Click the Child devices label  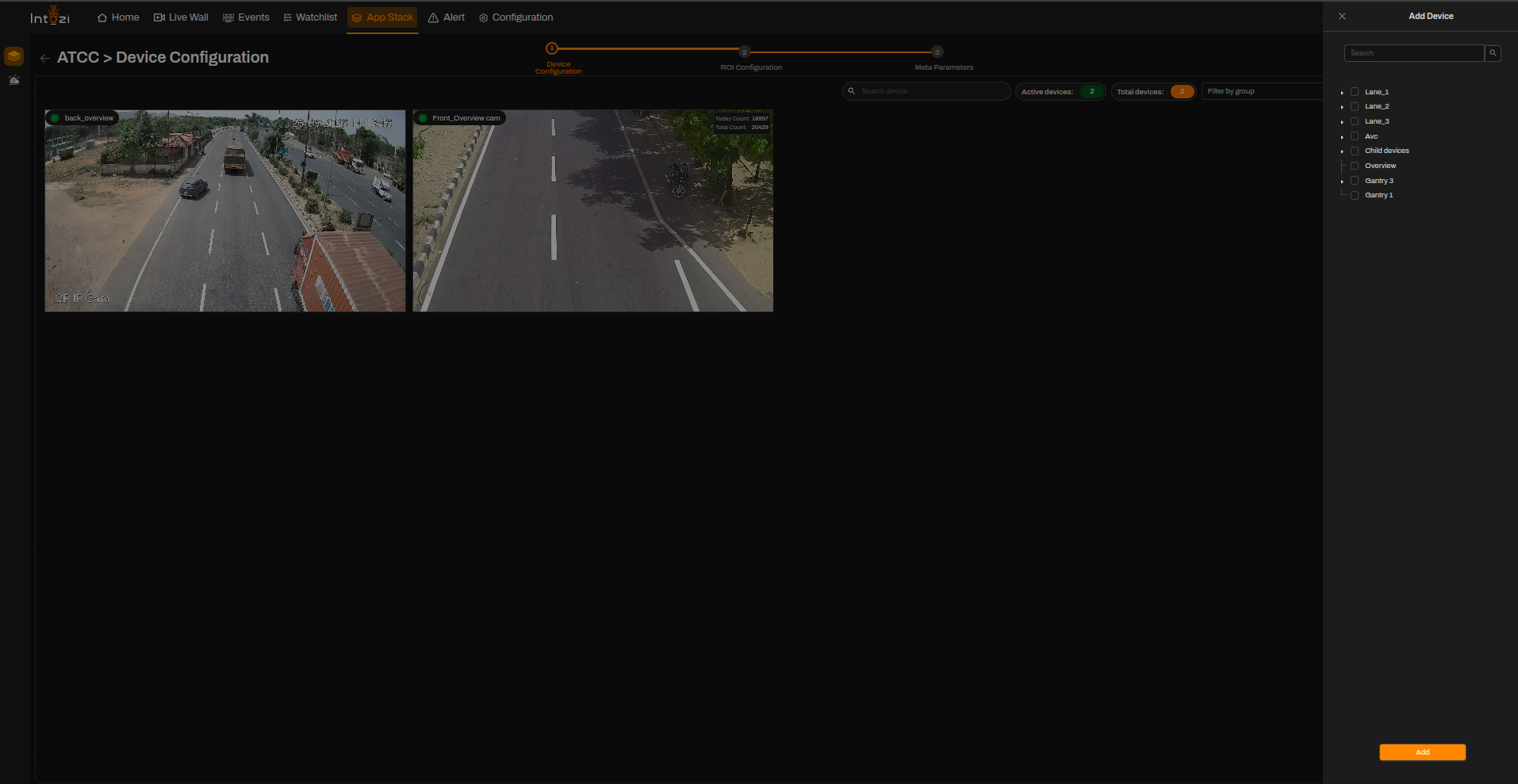point(1387,151)
